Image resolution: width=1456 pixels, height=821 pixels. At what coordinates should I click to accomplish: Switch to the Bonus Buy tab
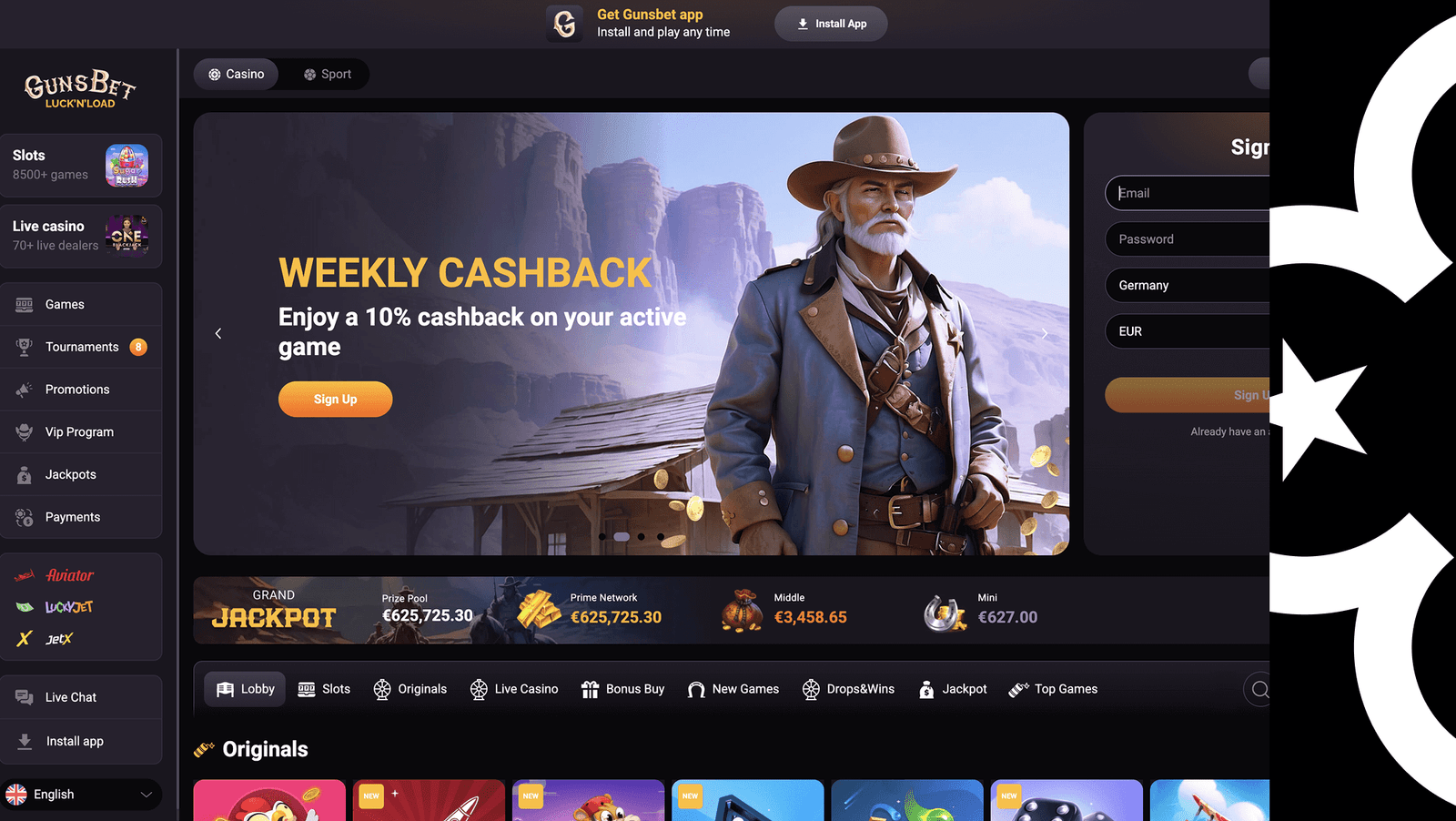[623, 689]
